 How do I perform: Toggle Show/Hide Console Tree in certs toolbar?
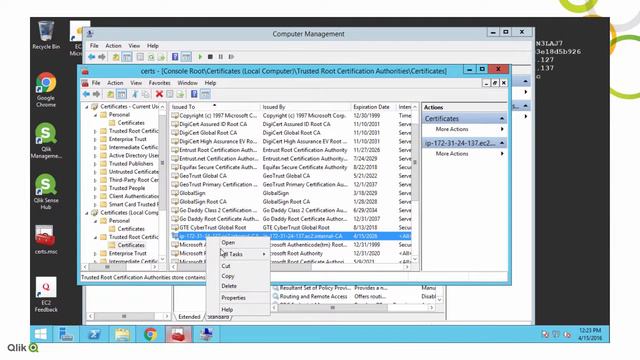pyautogui.click(x=121, y=94)
